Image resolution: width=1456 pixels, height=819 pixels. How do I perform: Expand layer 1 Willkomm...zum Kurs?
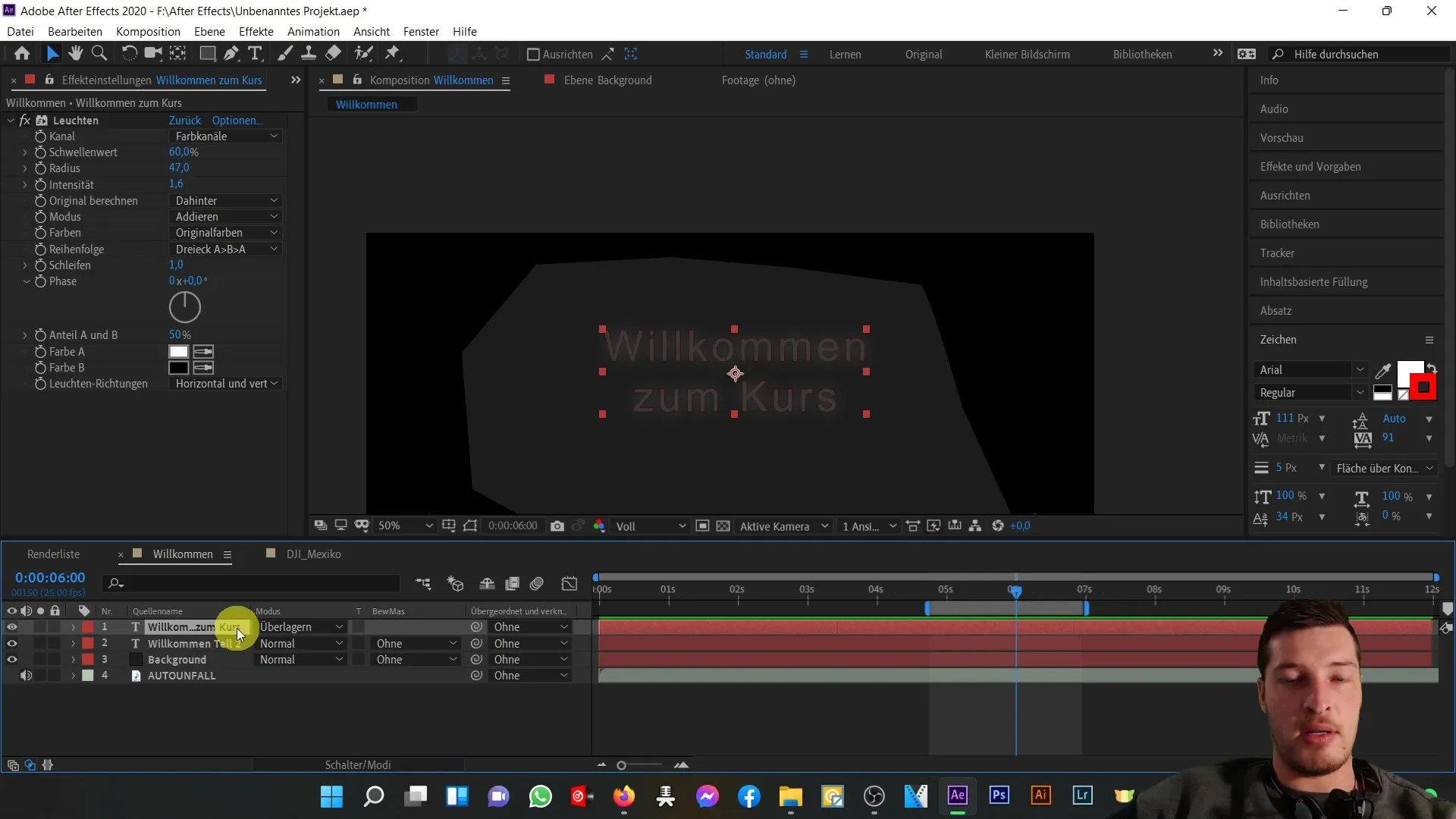coord(73,627)
